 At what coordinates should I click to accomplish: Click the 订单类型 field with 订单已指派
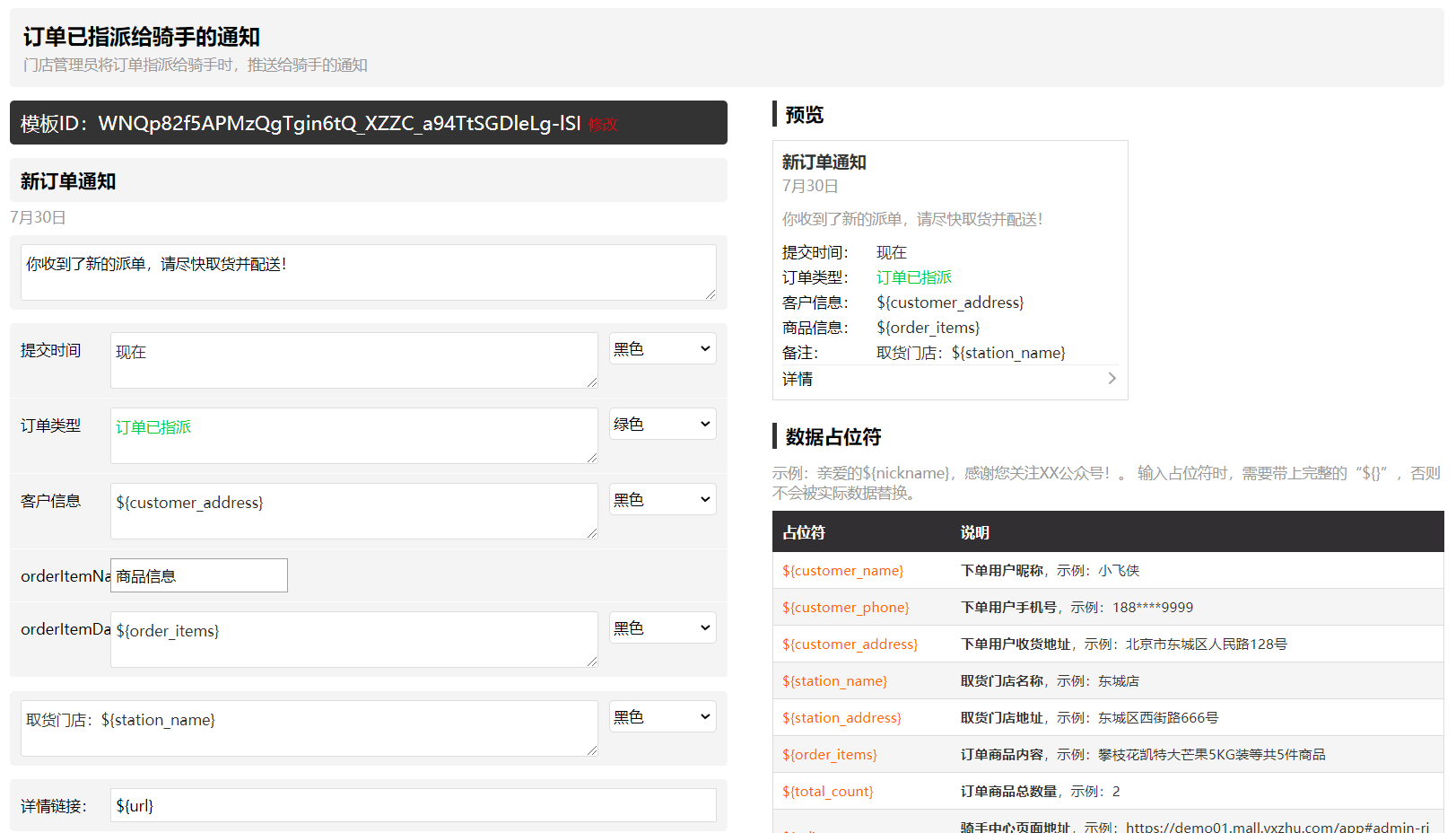353,435
